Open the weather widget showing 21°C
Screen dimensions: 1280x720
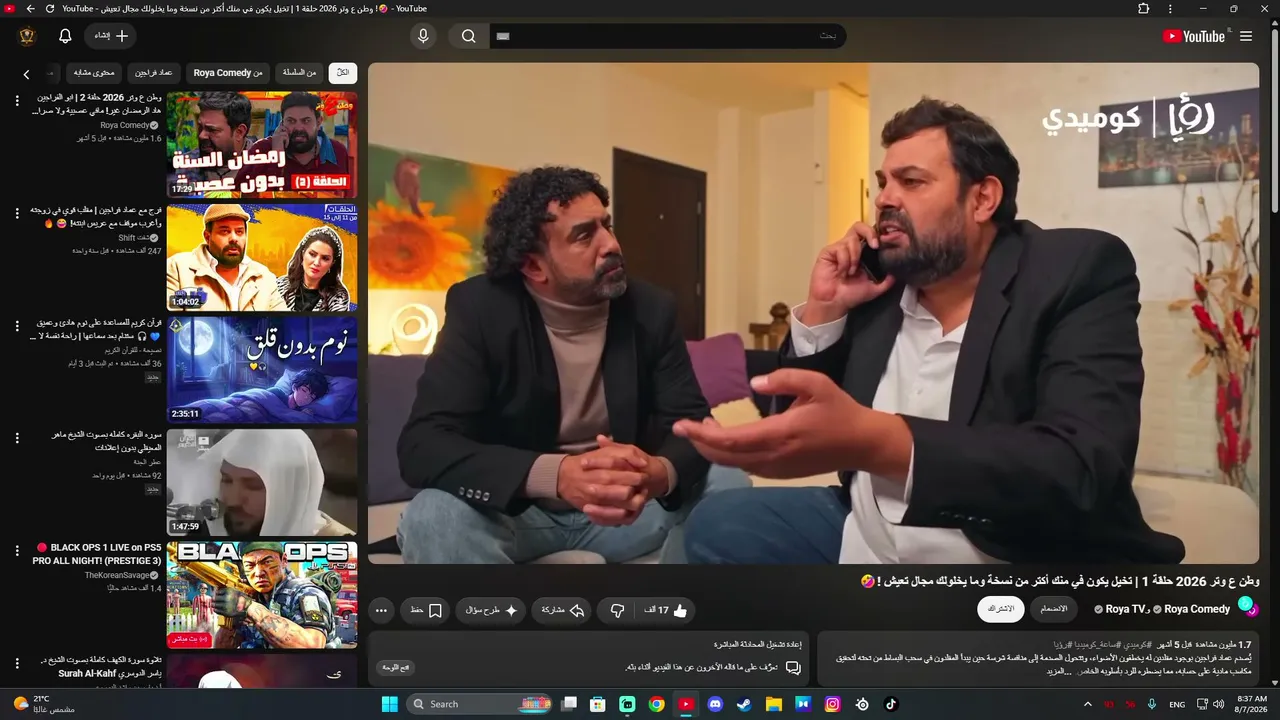[x=45, y=704]
